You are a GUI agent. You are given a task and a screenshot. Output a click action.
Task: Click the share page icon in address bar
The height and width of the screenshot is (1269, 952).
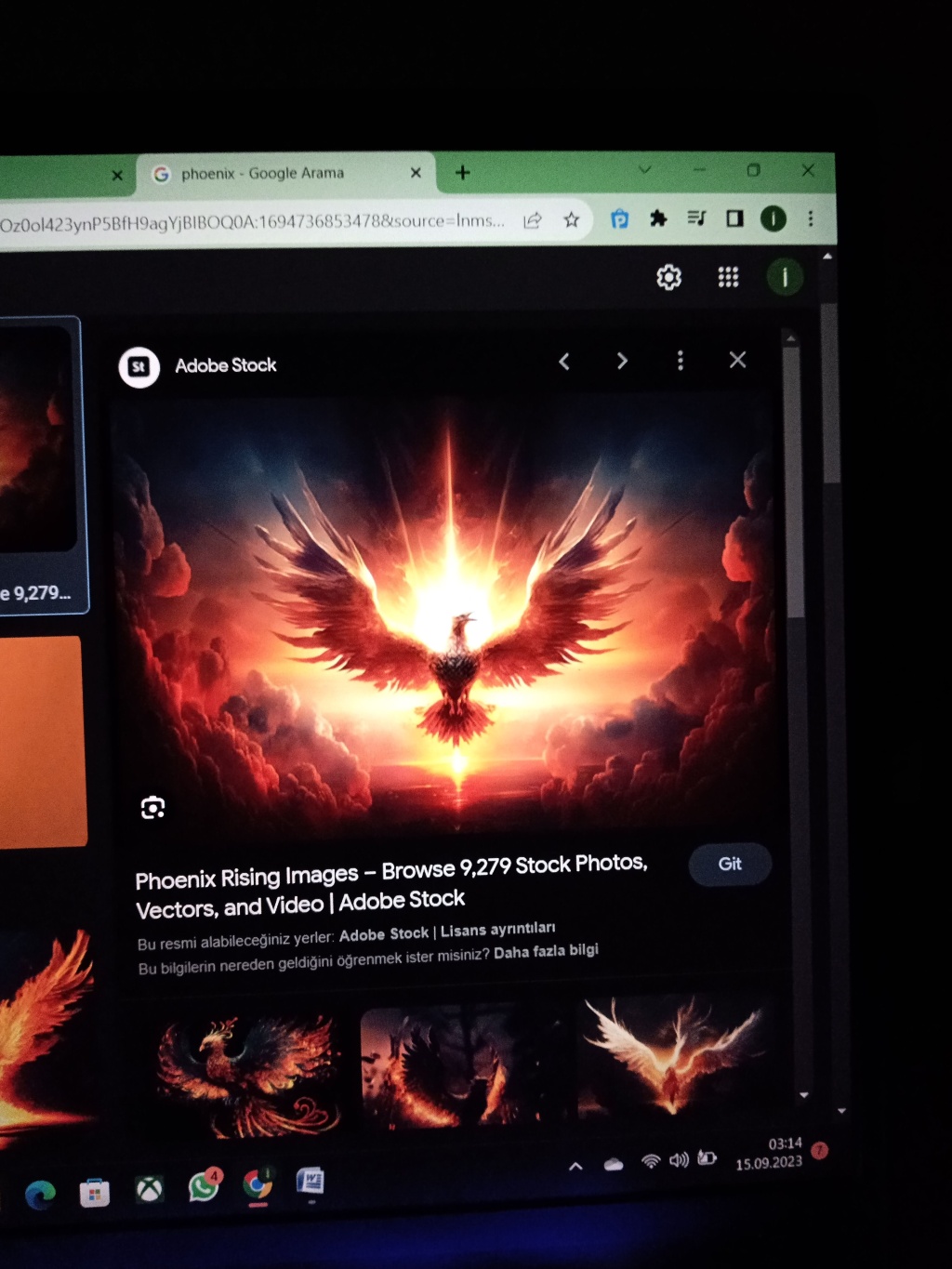(533, 220)
